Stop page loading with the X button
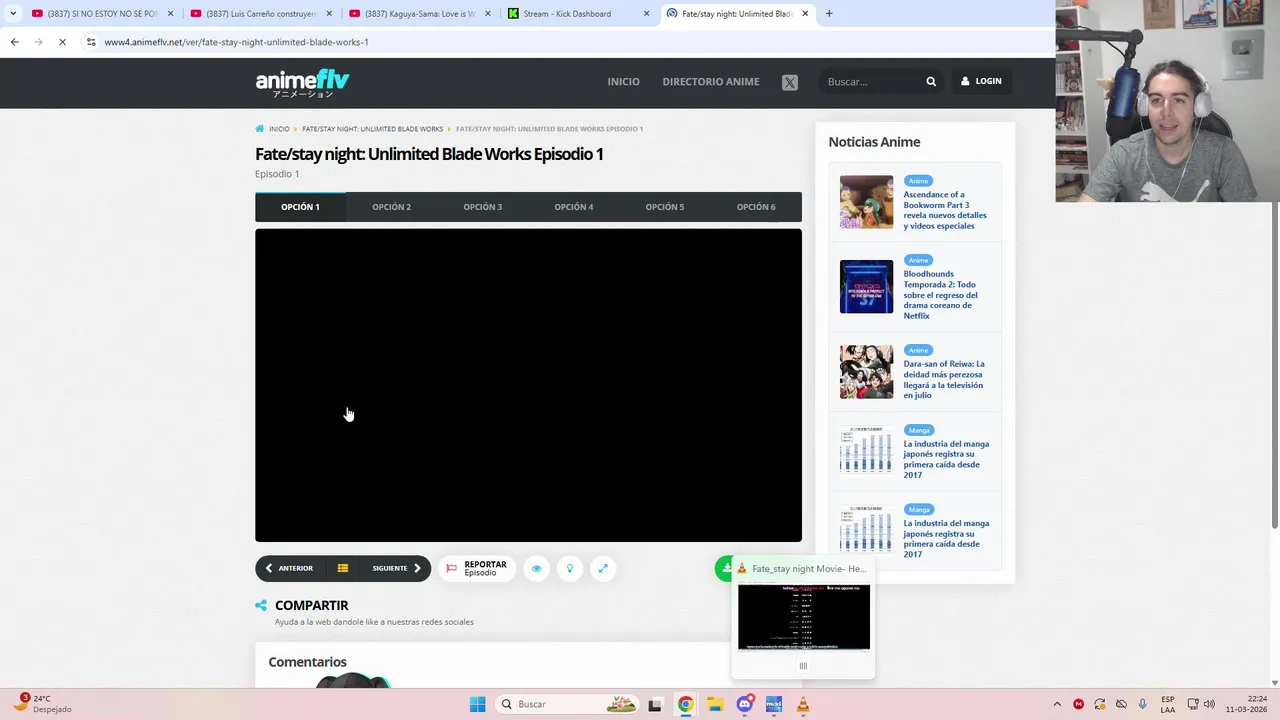The height and width of the screenshot is (720, 1280). pos(62,42)
